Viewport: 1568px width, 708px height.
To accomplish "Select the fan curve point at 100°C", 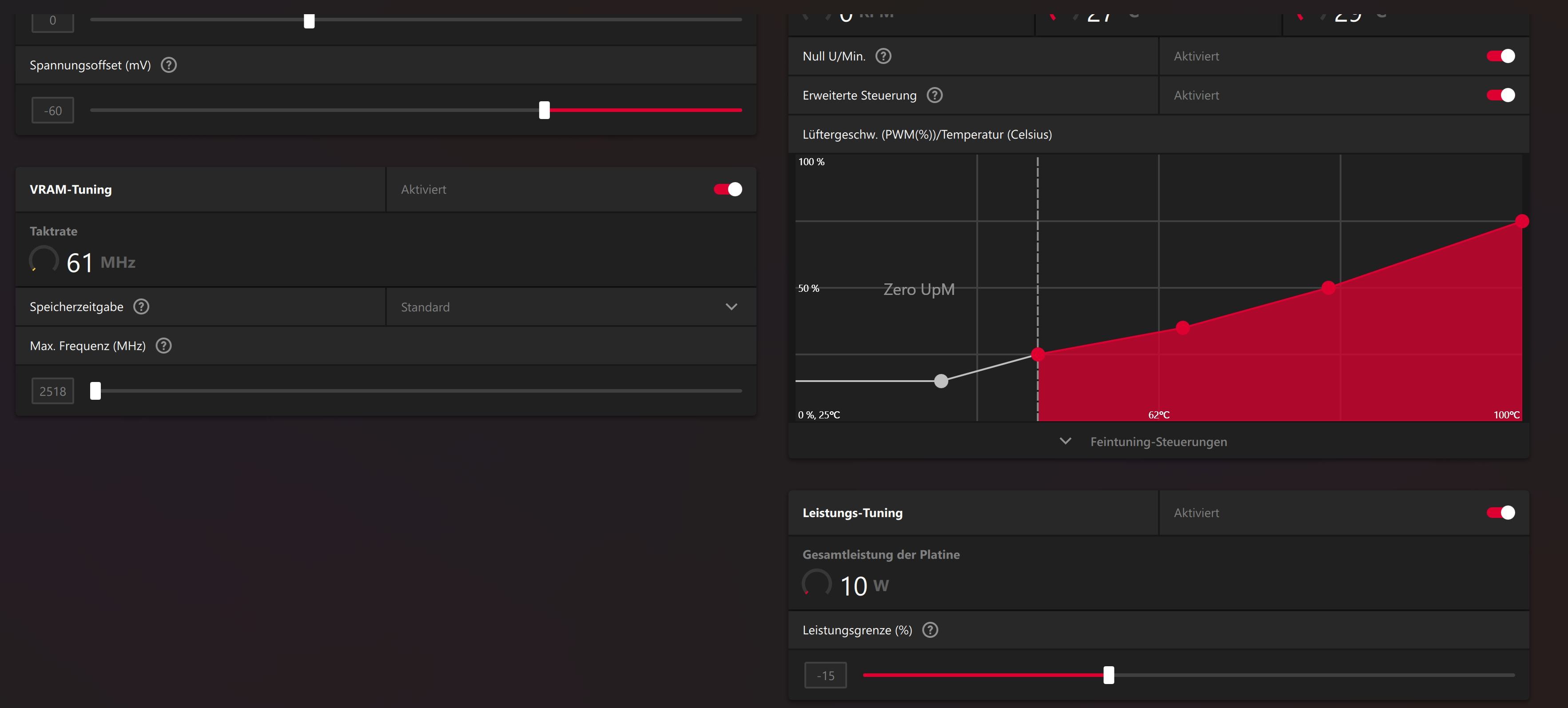I will tap(1522, 222).
